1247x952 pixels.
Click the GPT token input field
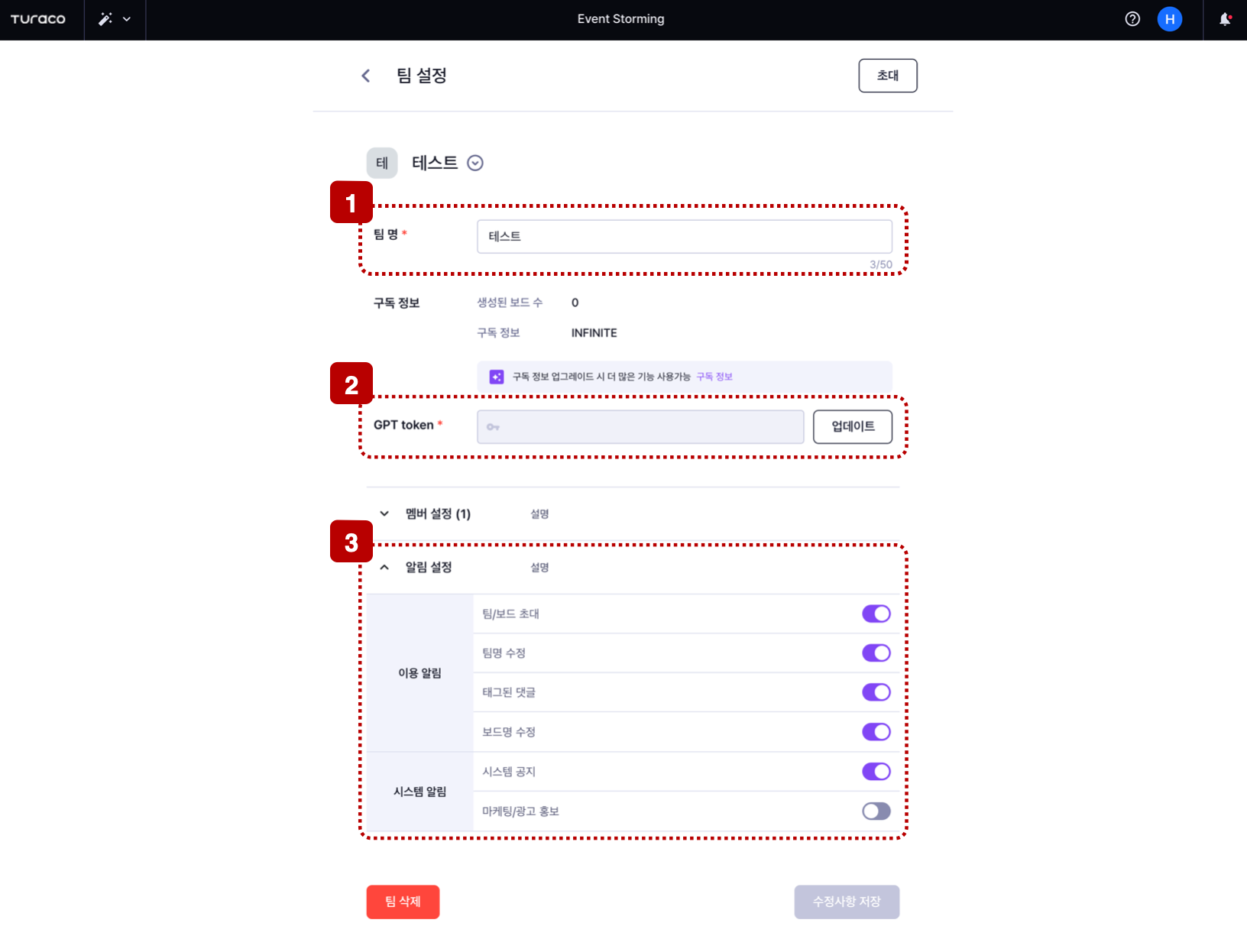click(640, 426)
